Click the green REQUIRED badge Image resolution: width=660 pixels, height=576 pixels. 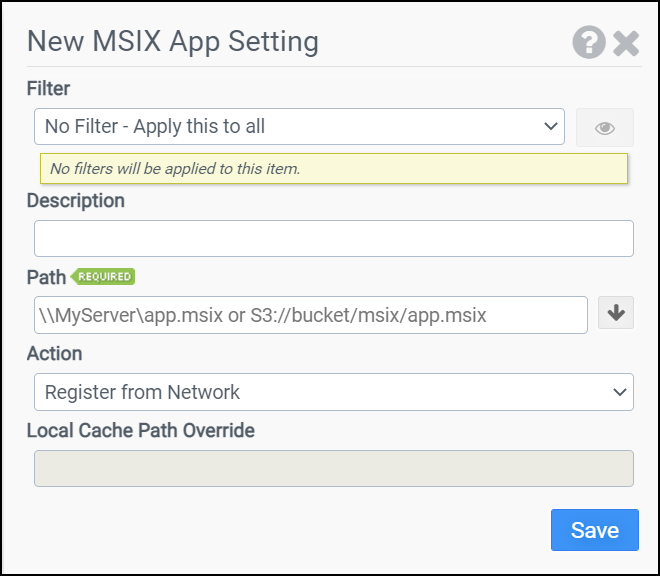(x=105, y=277)
